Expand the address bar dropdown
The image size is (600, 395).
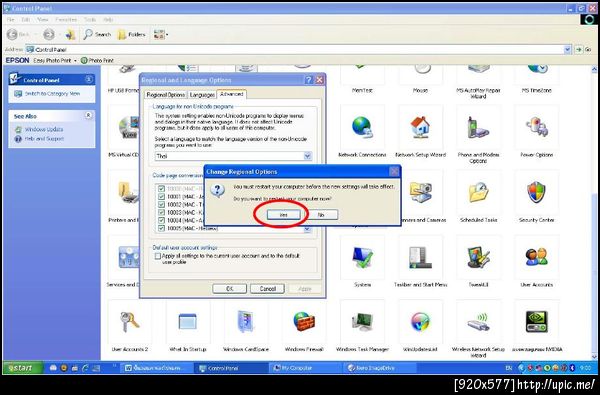567,49
